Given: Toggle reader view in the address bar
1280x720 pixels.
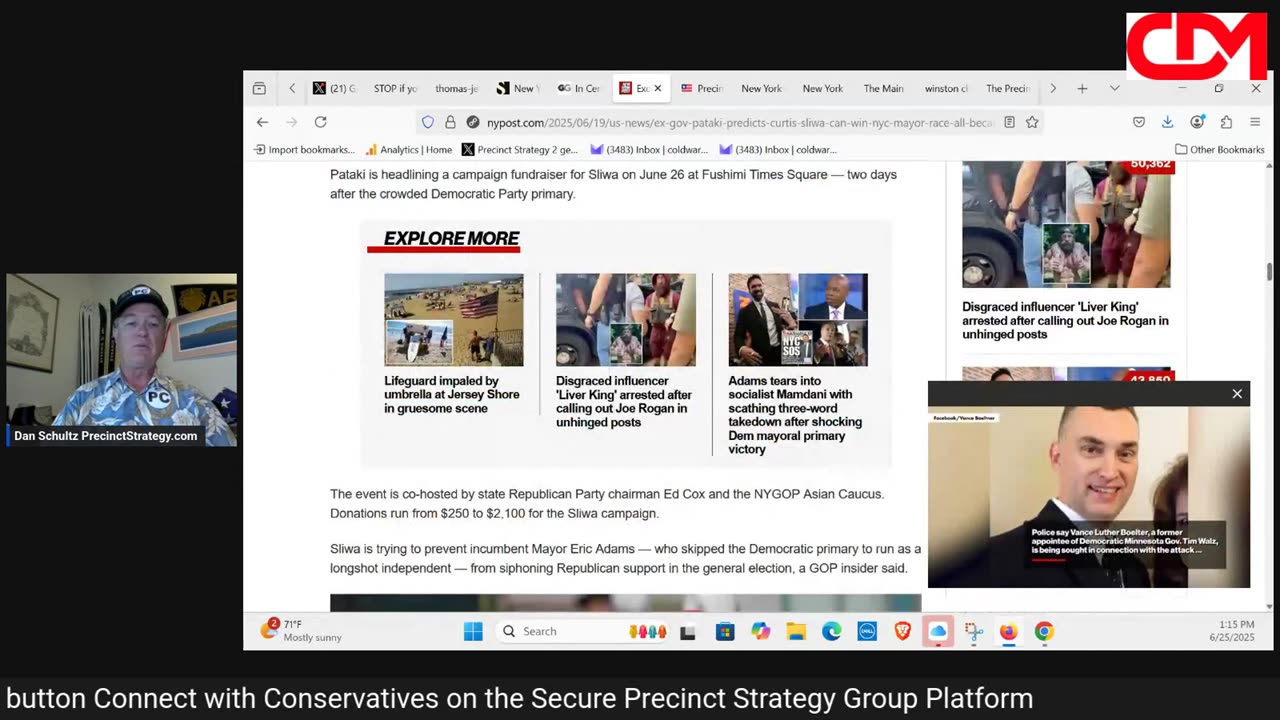Looking at the screenshot, I should [1009, 122].
